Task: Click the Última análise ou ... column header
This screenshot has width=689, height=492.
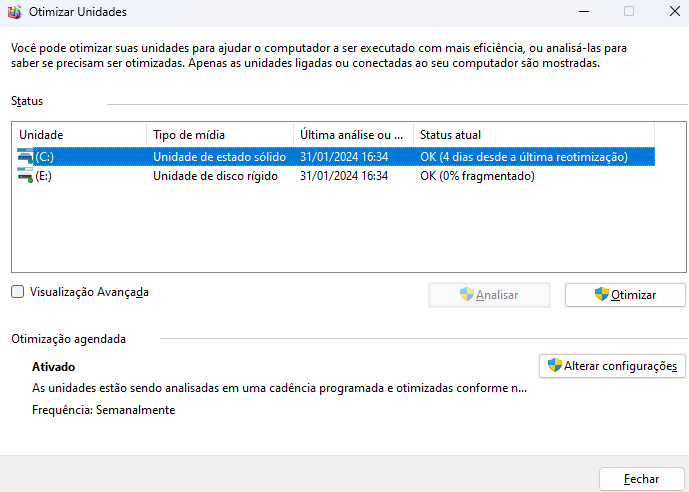Action: [x=354, y=135]
